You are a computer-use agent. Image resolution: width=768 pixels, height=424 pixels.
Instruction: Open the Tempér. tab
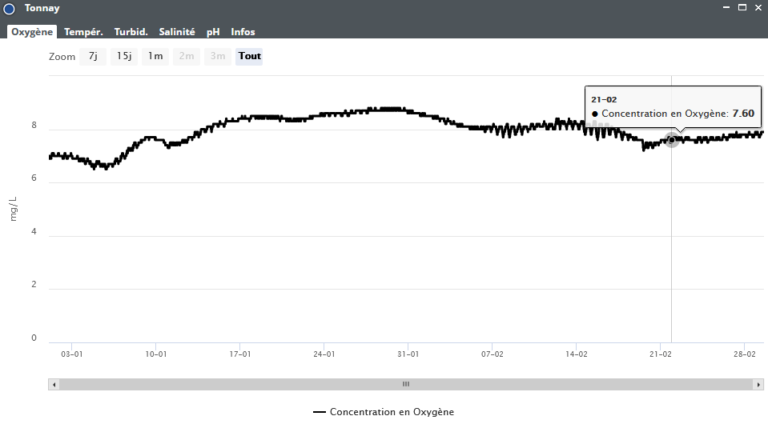point(84,32)
